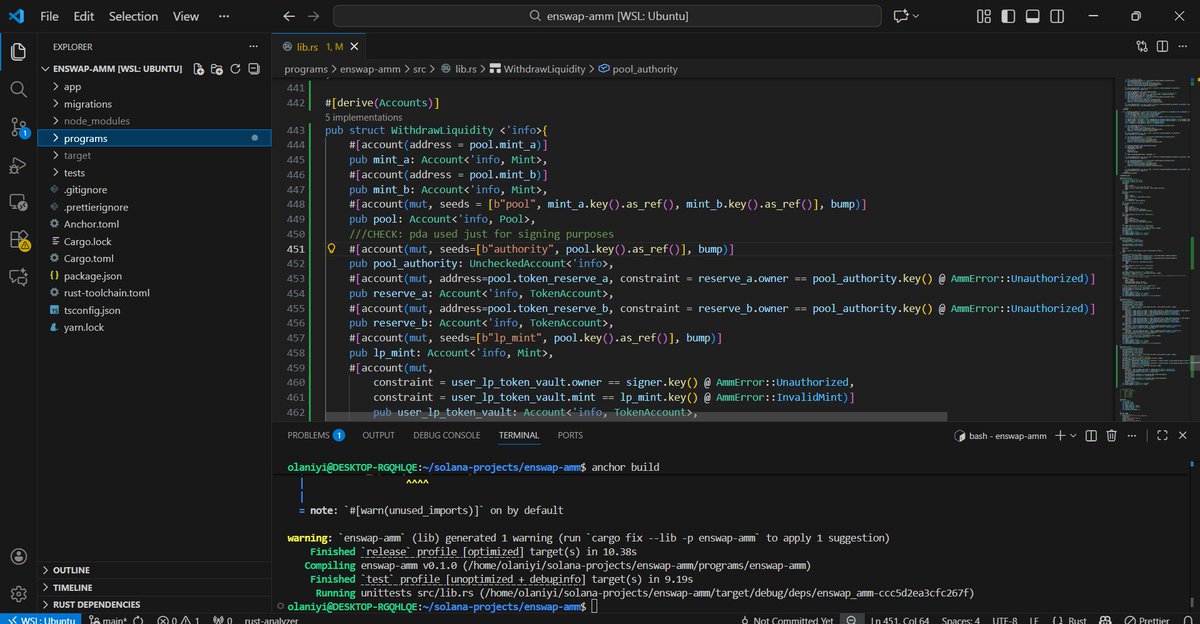Go back in navigation history

288,16
